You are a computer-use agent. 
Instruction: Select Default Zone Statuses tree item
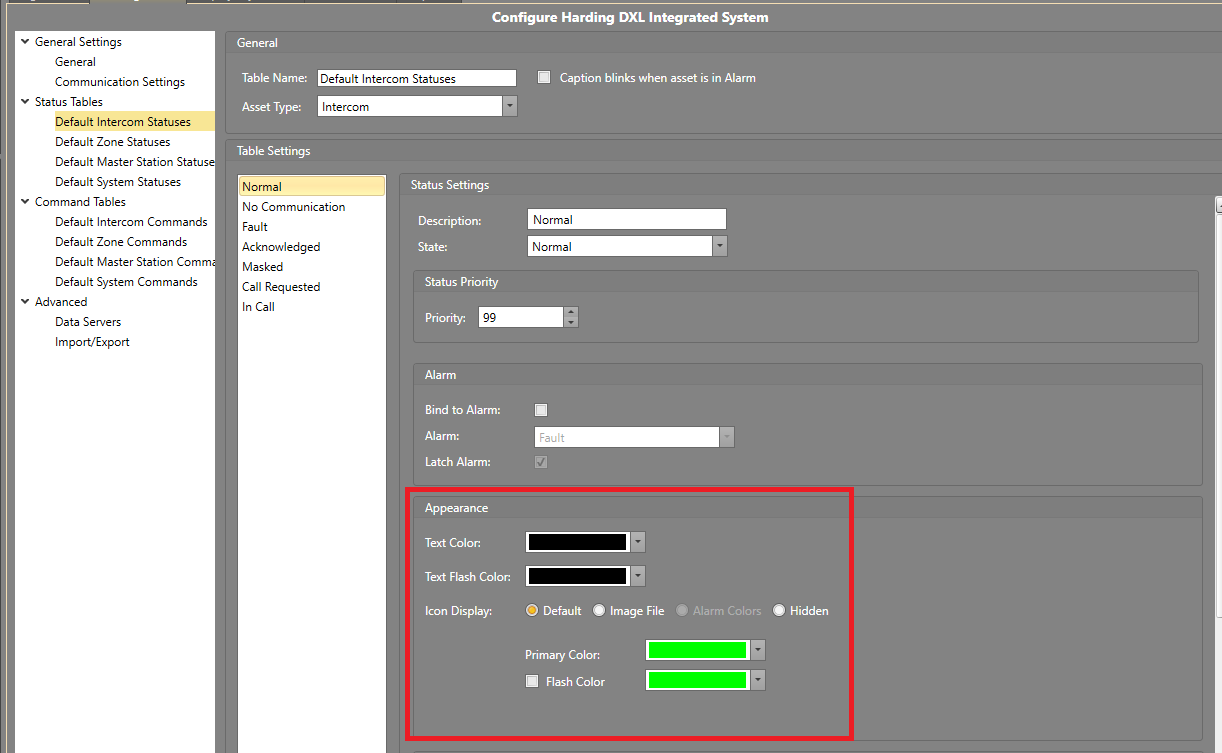tap(112, 142)
